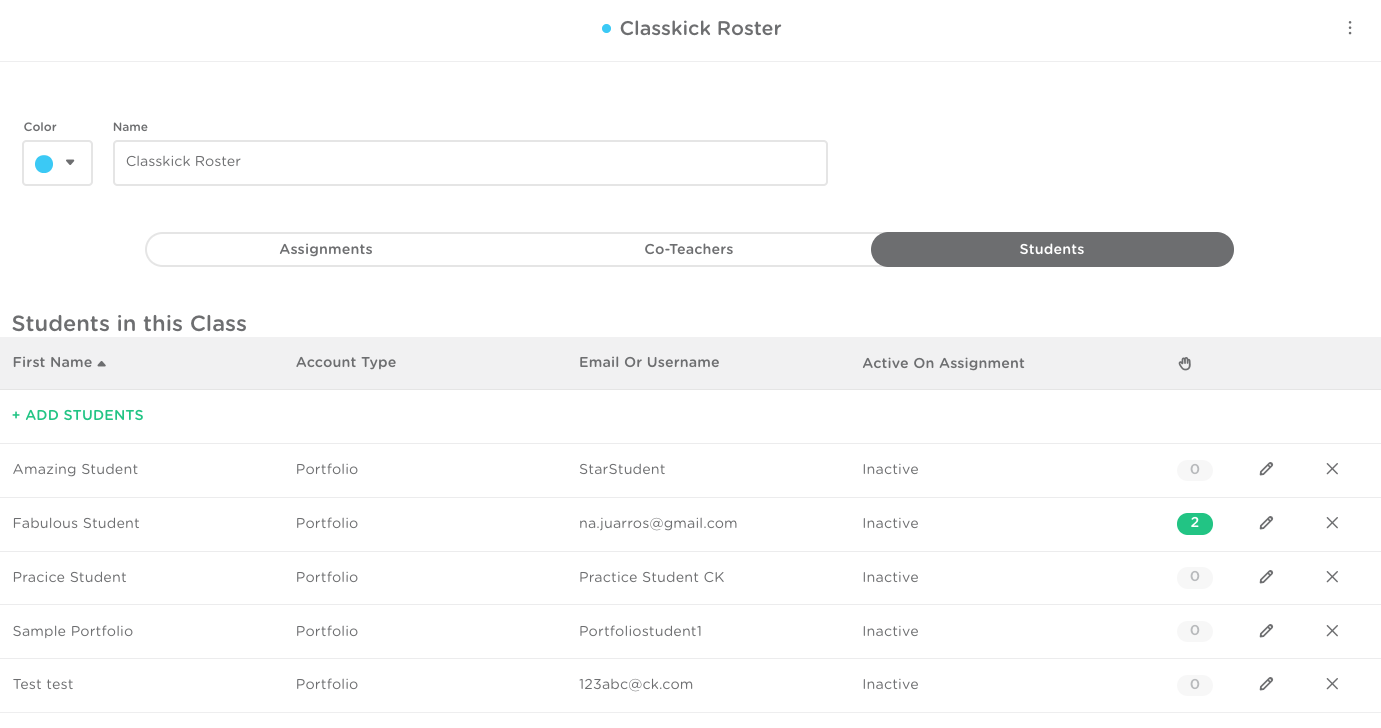Edit Sample Portfolio with pencil icon
The width and height of the screenshot is (1381, 728).
pos(1266,631)
